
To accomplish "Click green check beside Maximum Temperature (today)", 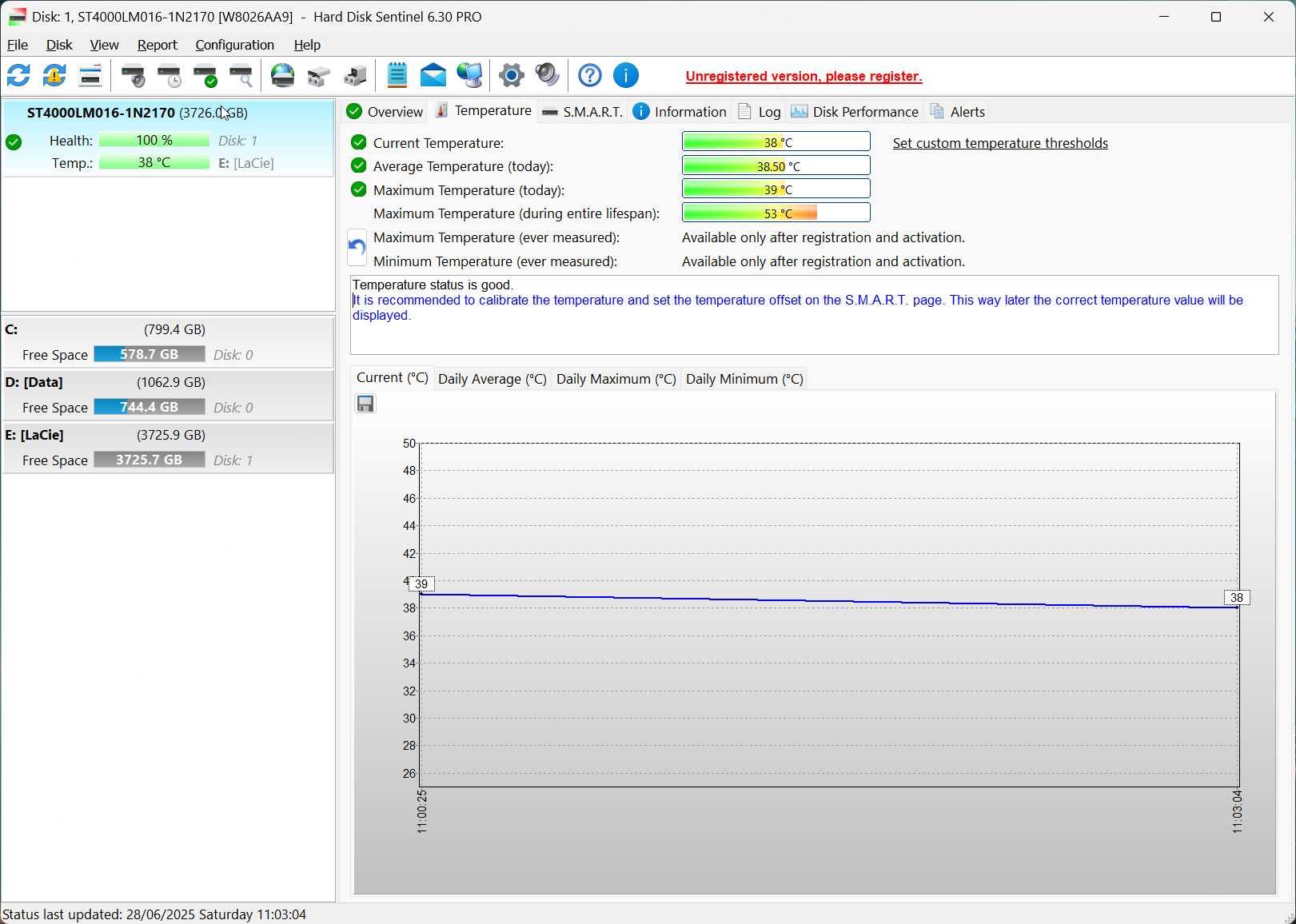I will (358, 189).
